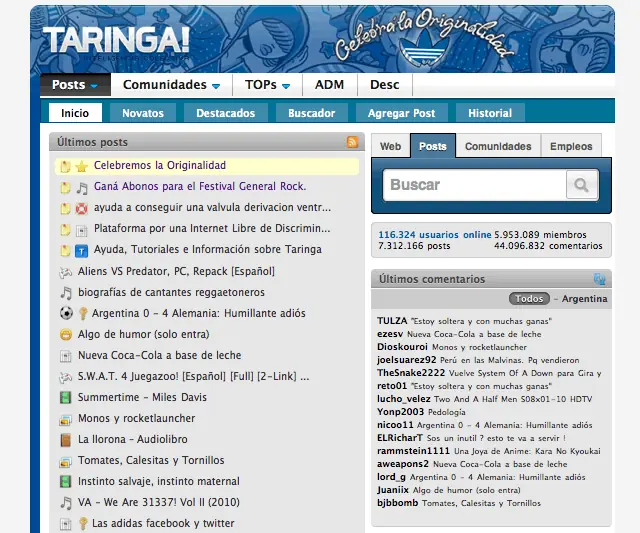Open post Aliens VS Predator, PC, Repack
The height and width of the screenshot is (533, 640).
(x=176, y=271)
